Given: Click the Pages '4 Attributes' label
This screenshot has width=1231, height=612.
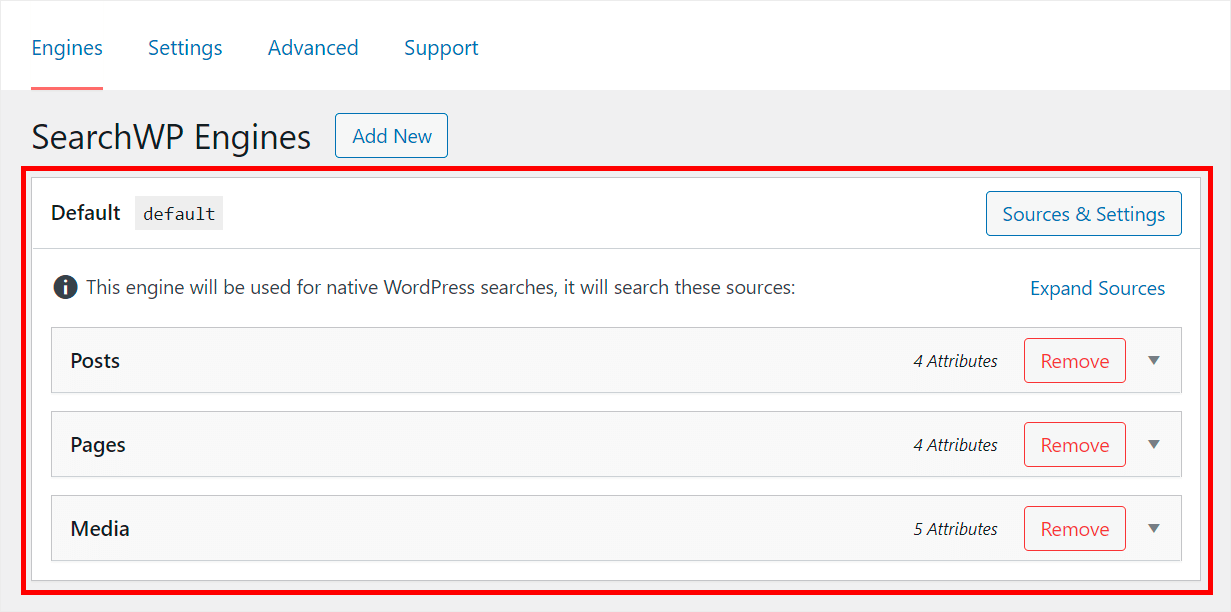Looking at the screenshot, I should click(955, 445).
